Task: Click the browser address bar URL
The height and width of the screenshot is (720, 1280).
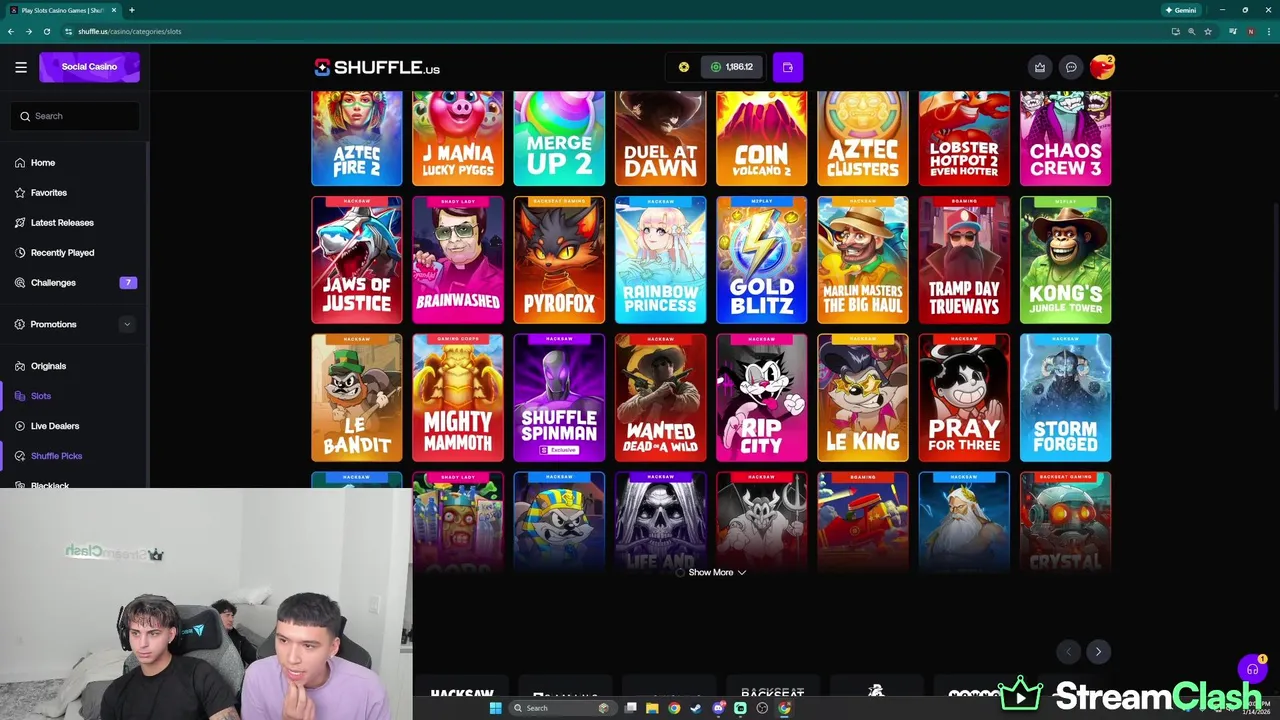Action: coord(130,31)
